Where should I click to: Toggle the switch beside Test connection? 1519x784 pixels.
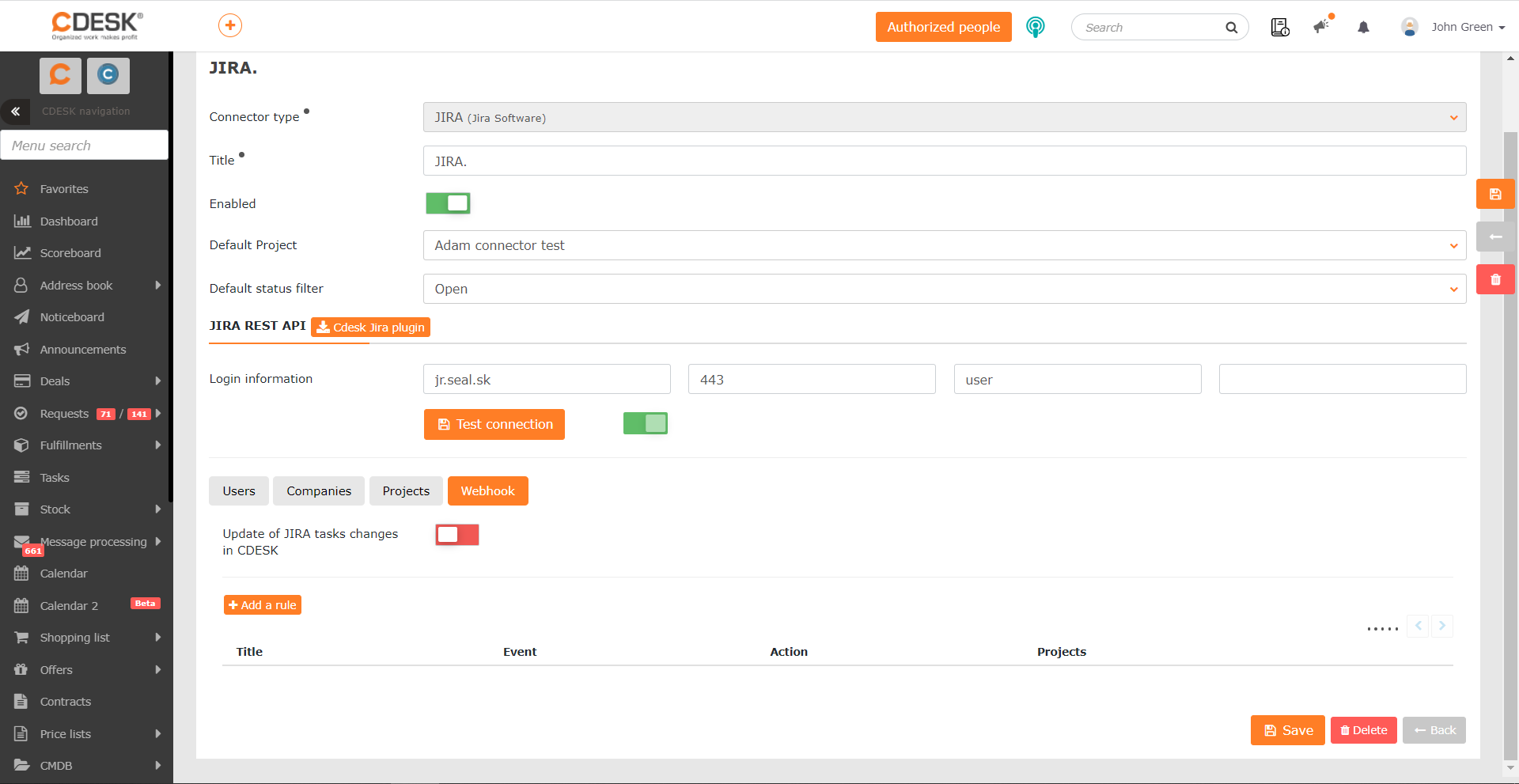(646, 423)
